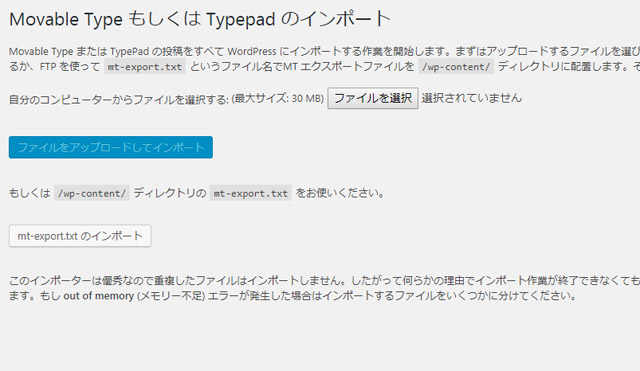Image resolution: width=640 pixels, height=371 pixels.
Task: Click the 最大サイズ: 30 MB label
Action: tap(278, 99)
